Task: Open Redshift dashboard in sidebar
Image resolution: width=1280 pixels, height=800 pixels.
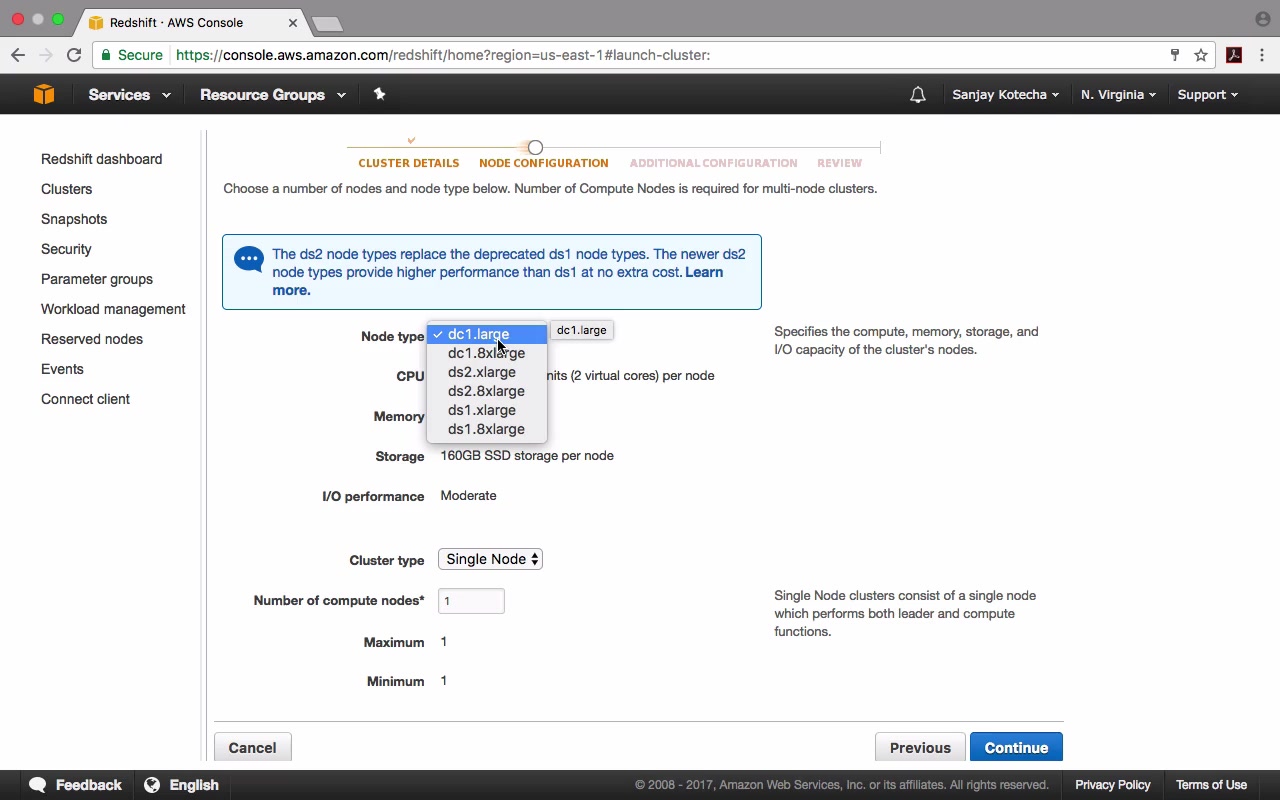Action: [101, 159]
